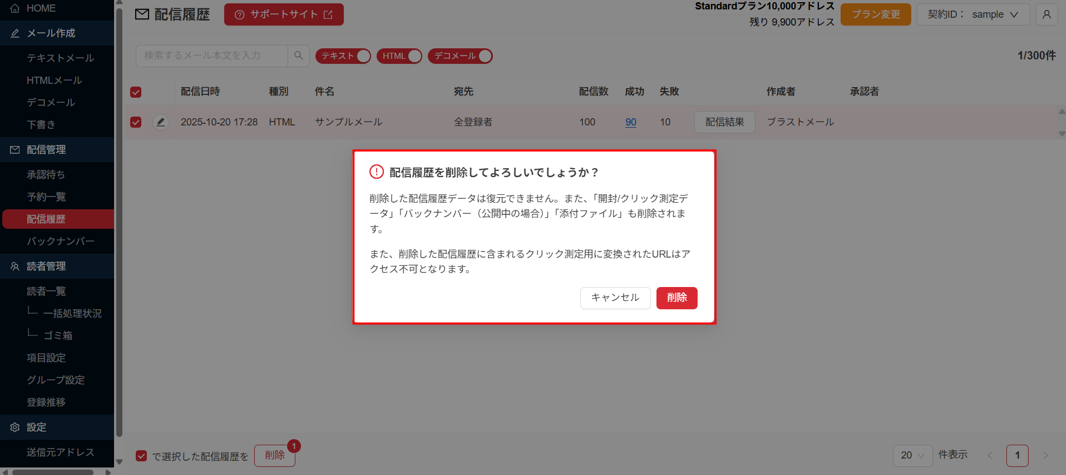Open バックナンバー in the sidebar
This screenshot has width=1066, height=475.
tap(60, 241)
